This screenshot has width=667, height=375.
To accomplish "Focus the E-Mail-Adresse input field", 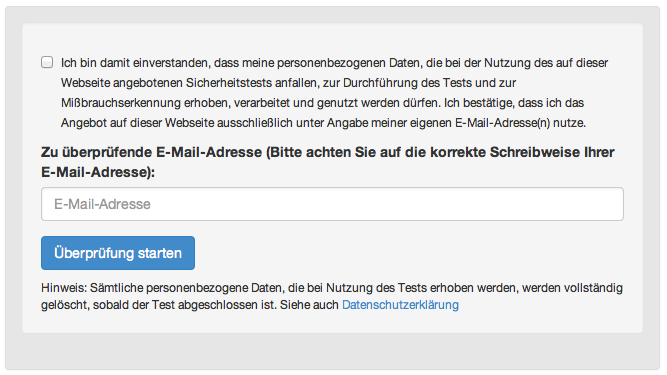I will [x=332, y=204].
